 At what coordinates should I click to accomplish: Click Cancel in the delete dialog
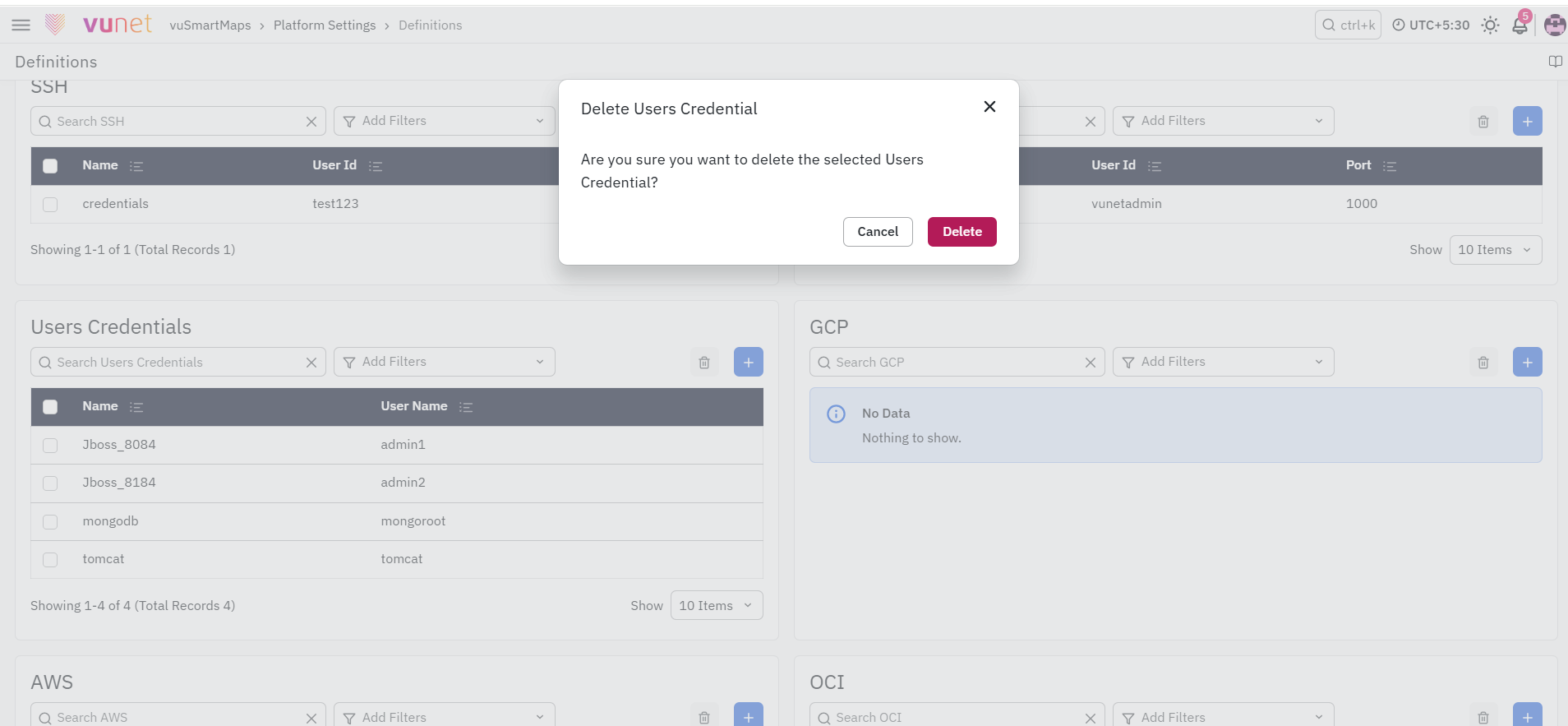878,232
